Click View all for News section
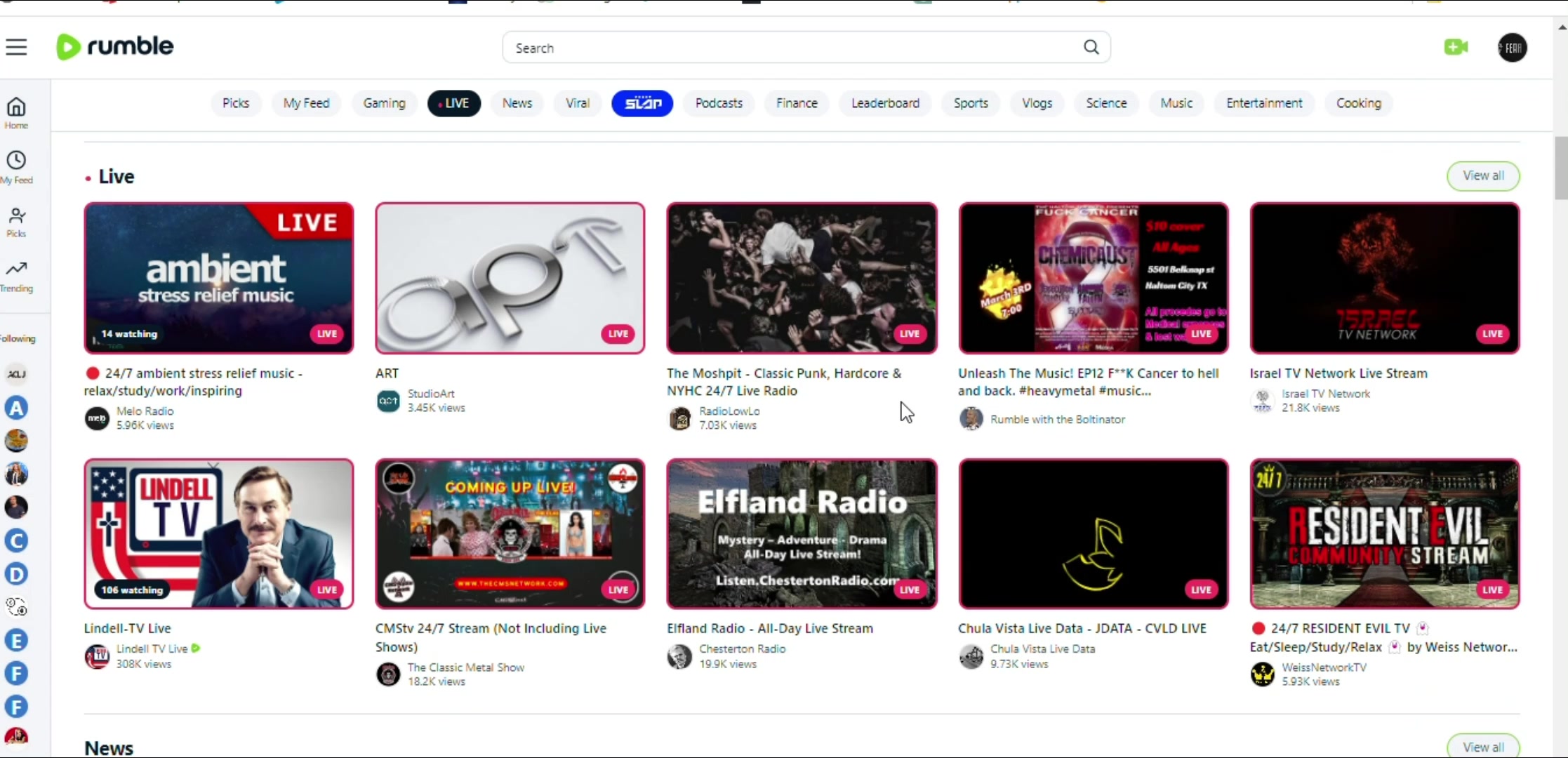Image resolution: width=1568 pixels, height=758 pixels. click(1483, 747)
